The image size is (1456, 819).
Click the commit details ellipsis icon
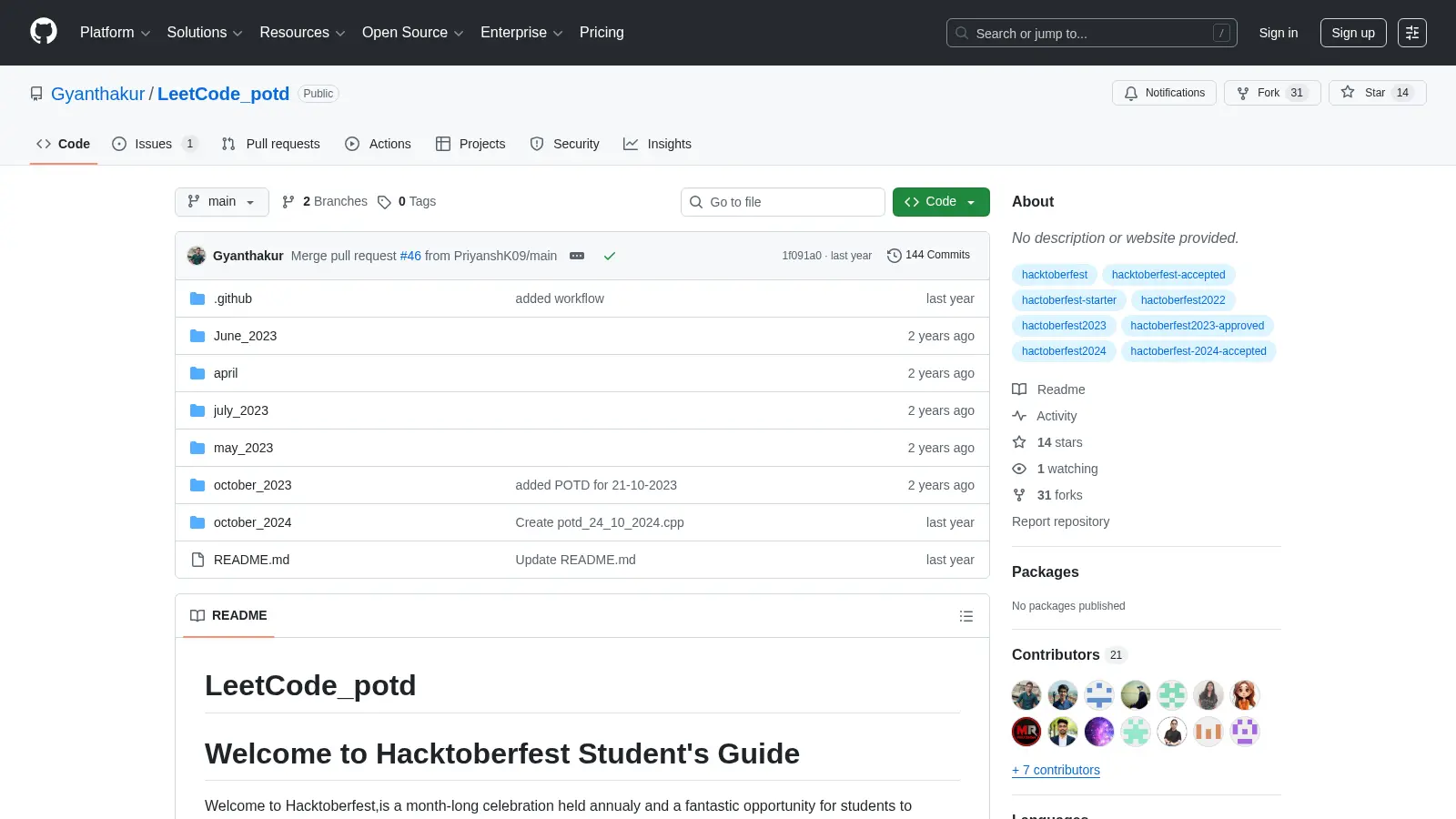(577, 256)
